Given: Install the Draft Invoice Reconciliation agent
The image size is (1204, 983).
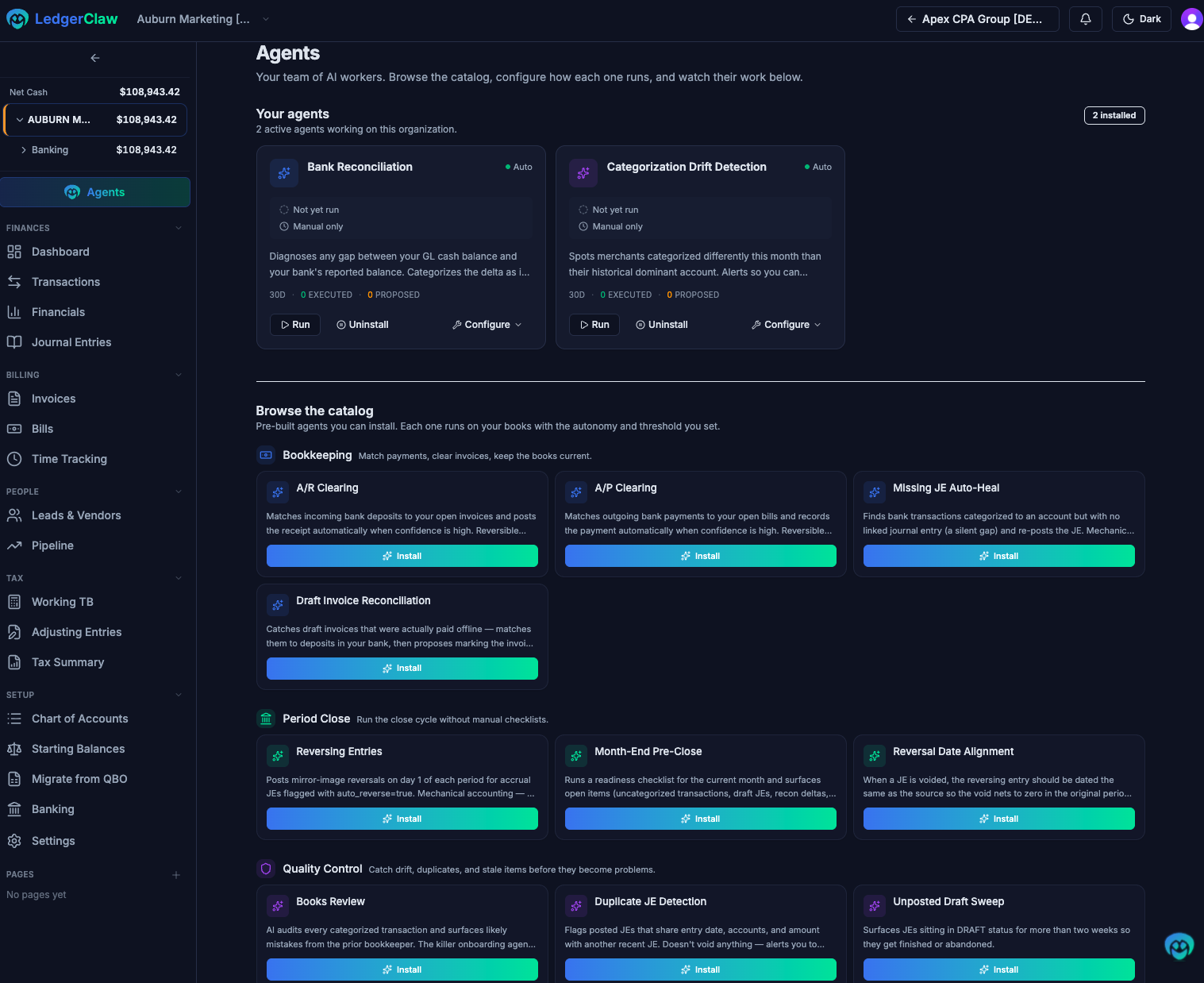Looking at the screenshot, I should point(402,669).
